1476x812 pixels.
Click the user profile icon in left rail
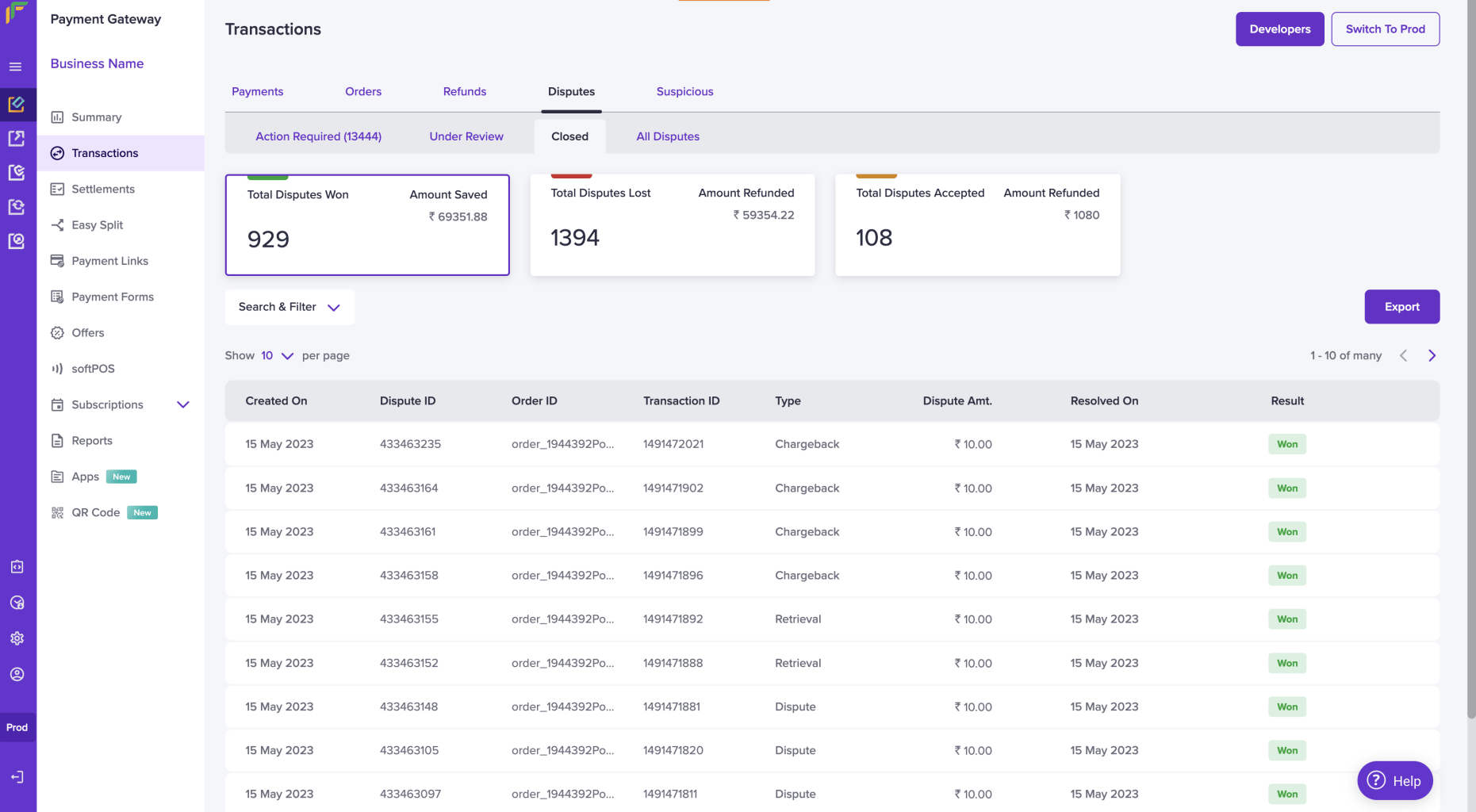17,674
